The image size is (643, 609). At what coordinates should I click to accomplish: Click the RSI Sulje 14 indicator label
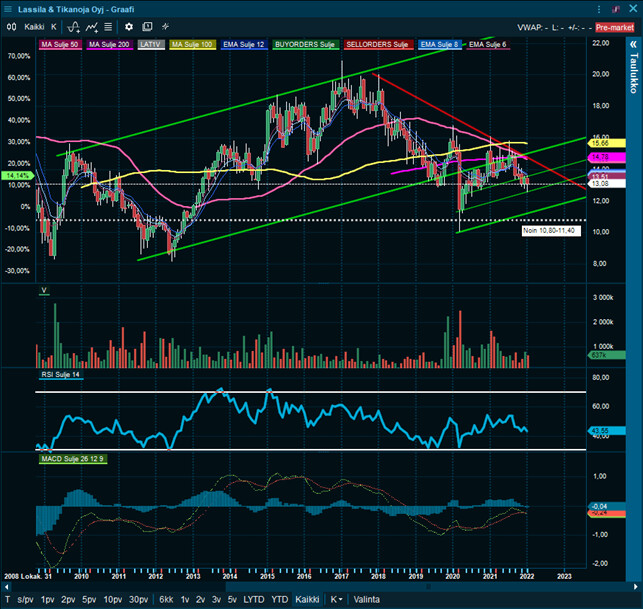(x=61, y=375)
